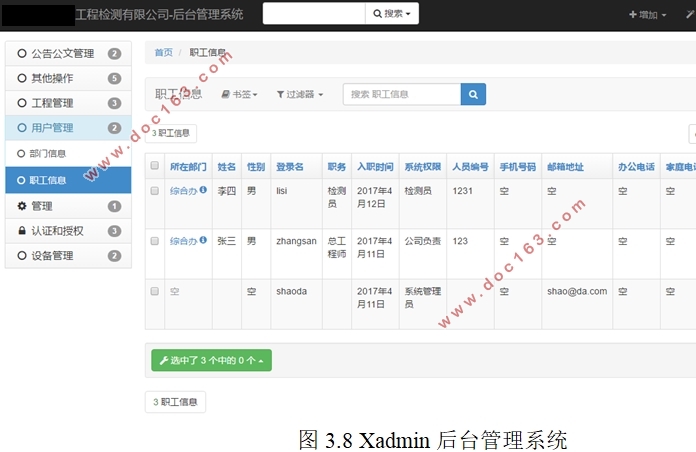Sort by 入职时间 column header

click(375, 167)
